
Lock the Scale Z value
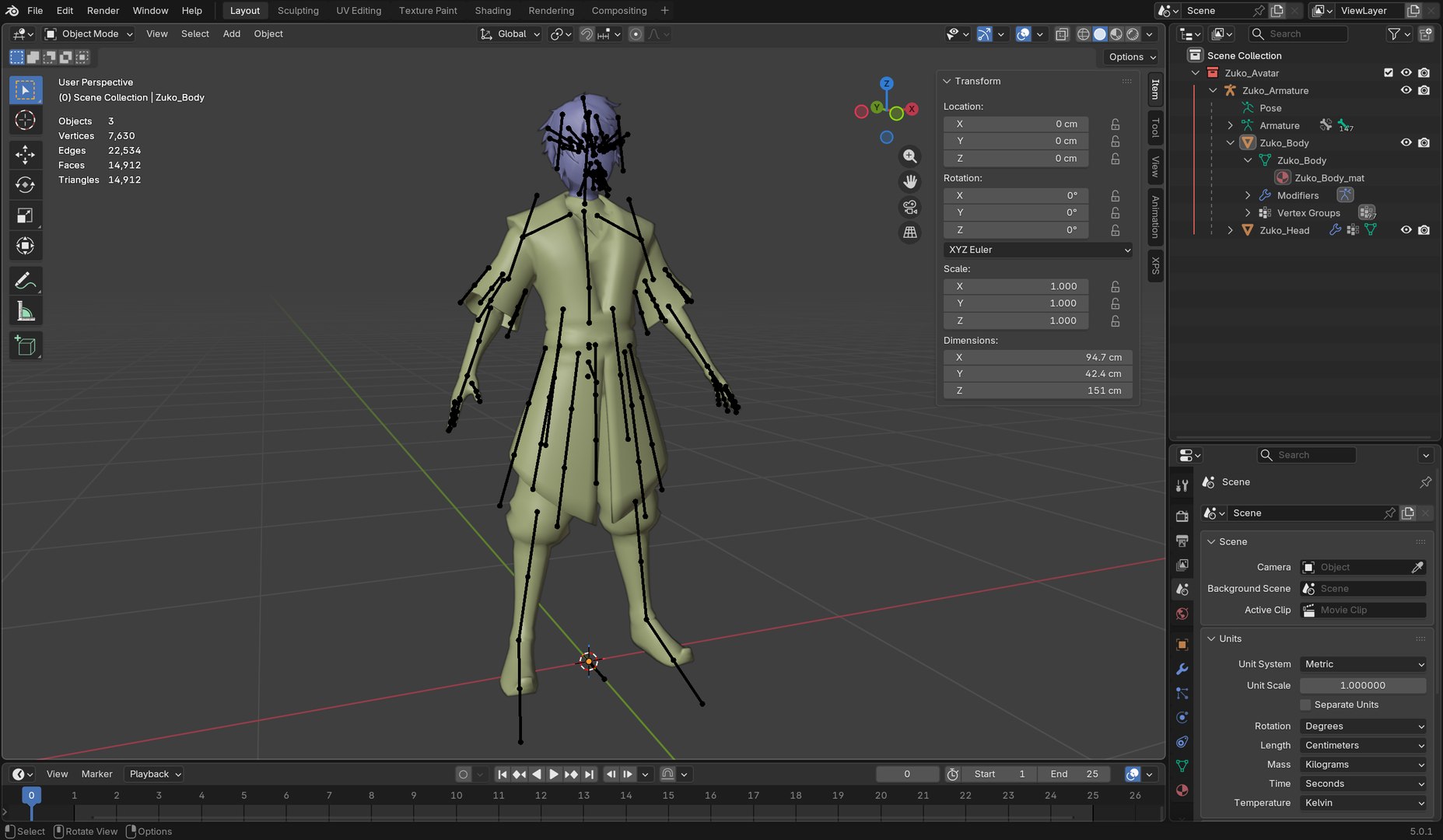1115,321
